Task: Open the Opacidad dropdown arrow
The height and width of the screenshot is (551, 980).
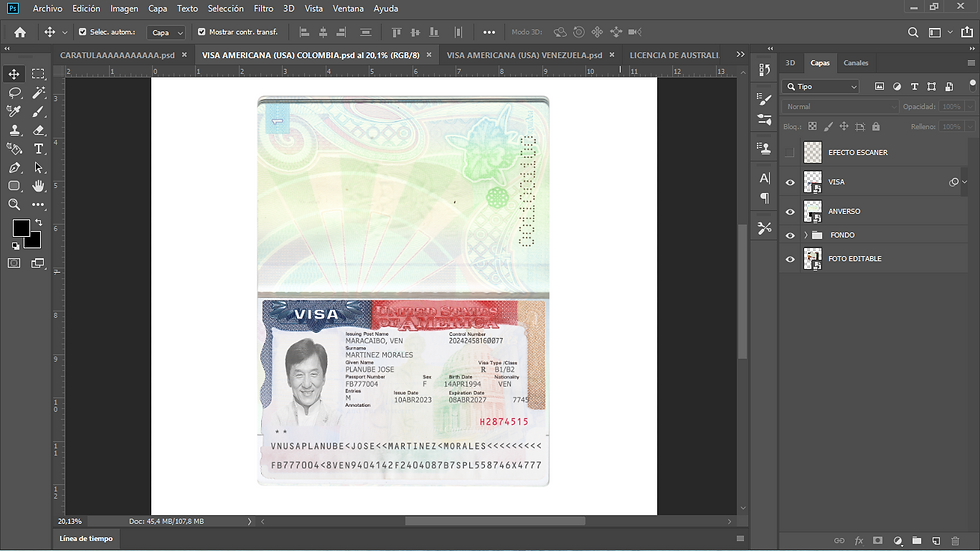Action: point(970,107)
